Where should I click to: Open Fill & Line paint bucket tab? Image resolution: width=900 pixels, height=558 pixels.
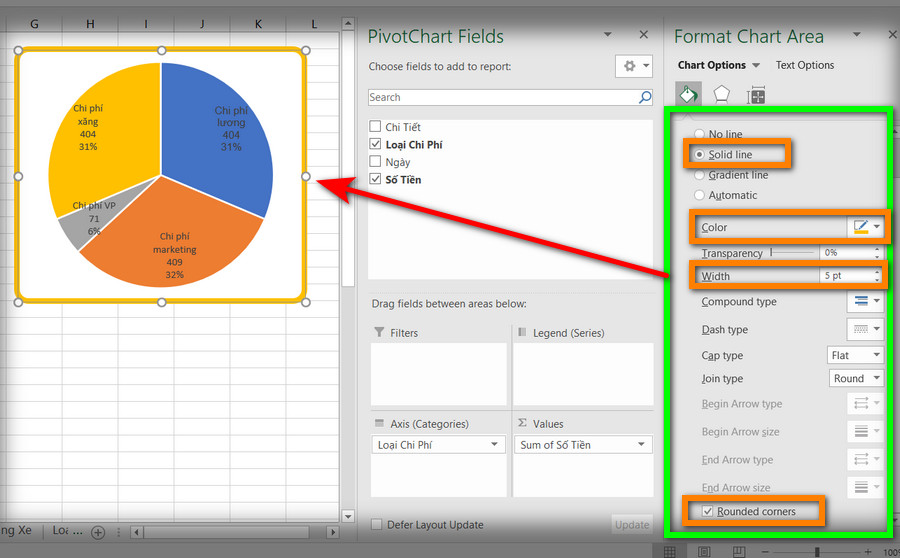click(x=688, y=94)
